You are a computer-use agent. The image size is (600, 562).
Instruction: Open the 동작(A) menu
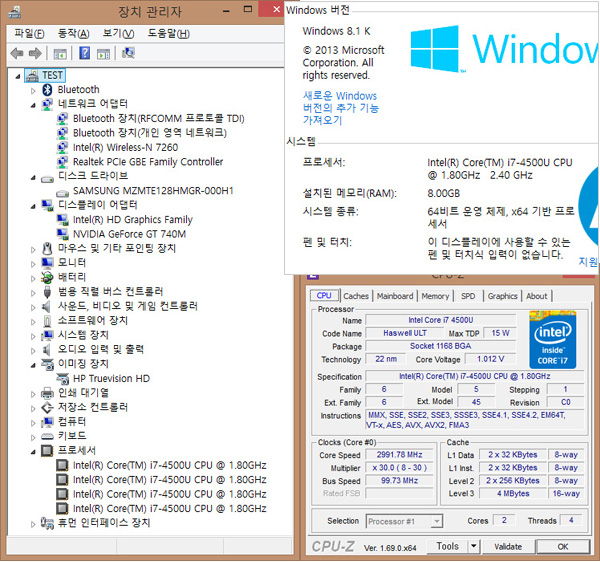point(73,34)
